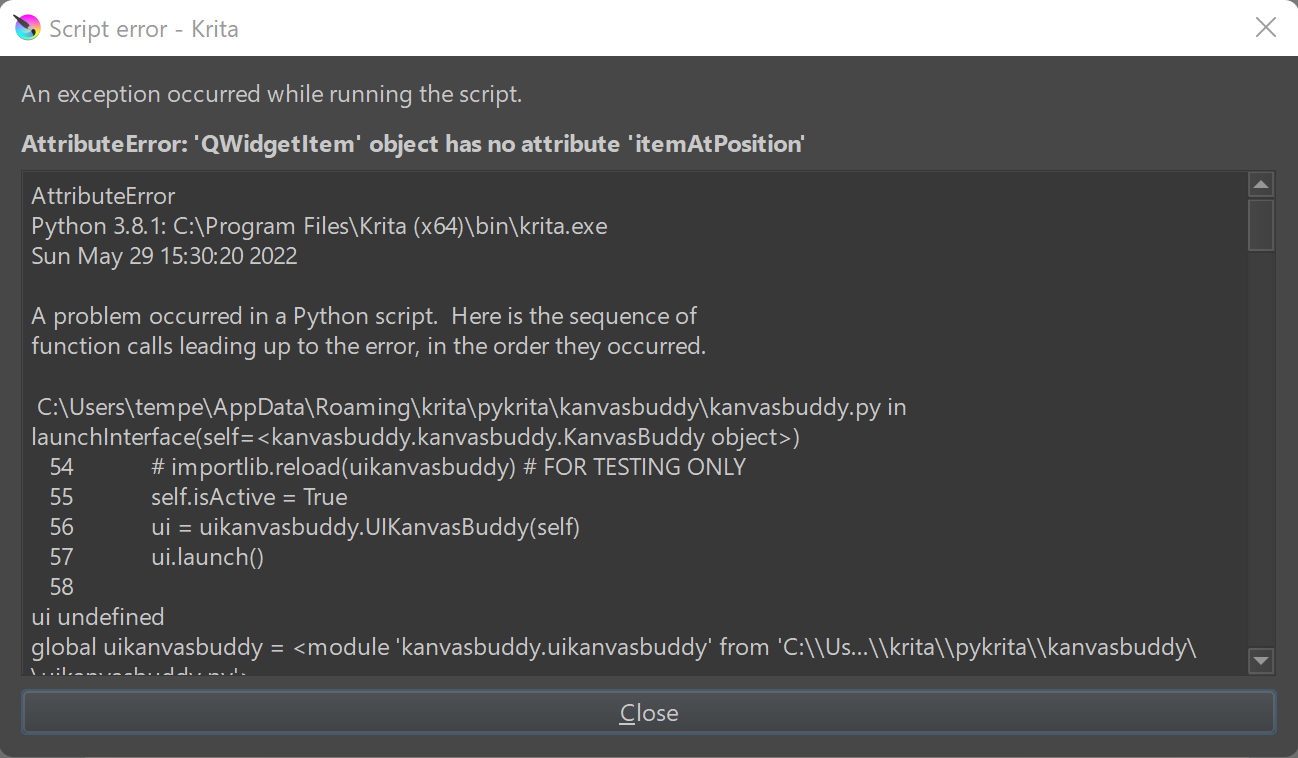Click the "Script error - Krita" title text
The width and height of the screenshot is (1298, 758).
pyautogui.click(x=144, y=28)
